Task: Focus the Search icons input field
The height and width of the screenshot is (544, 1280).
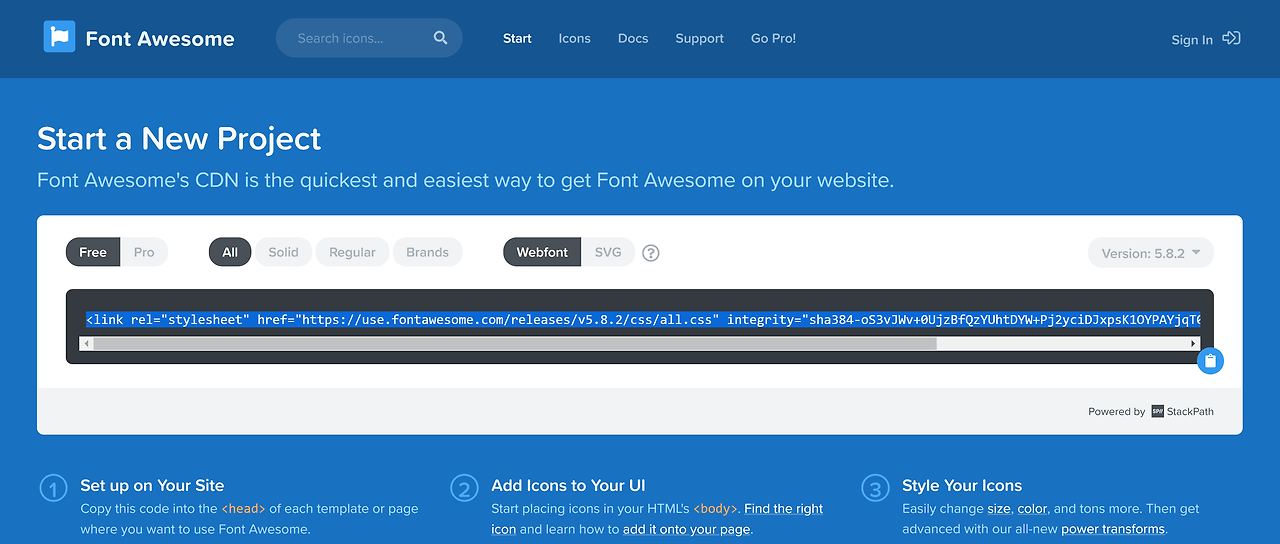Action: click(x=369, y=38)
